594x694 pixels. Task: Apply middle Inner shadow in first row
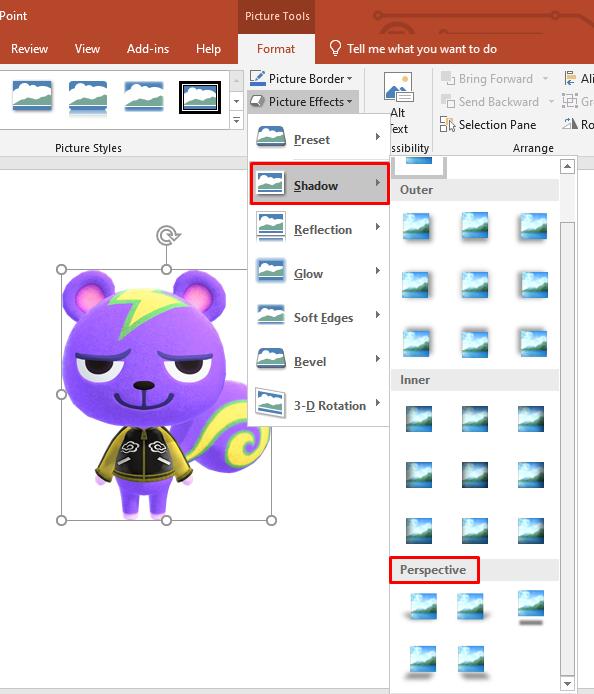coord(475,418)
